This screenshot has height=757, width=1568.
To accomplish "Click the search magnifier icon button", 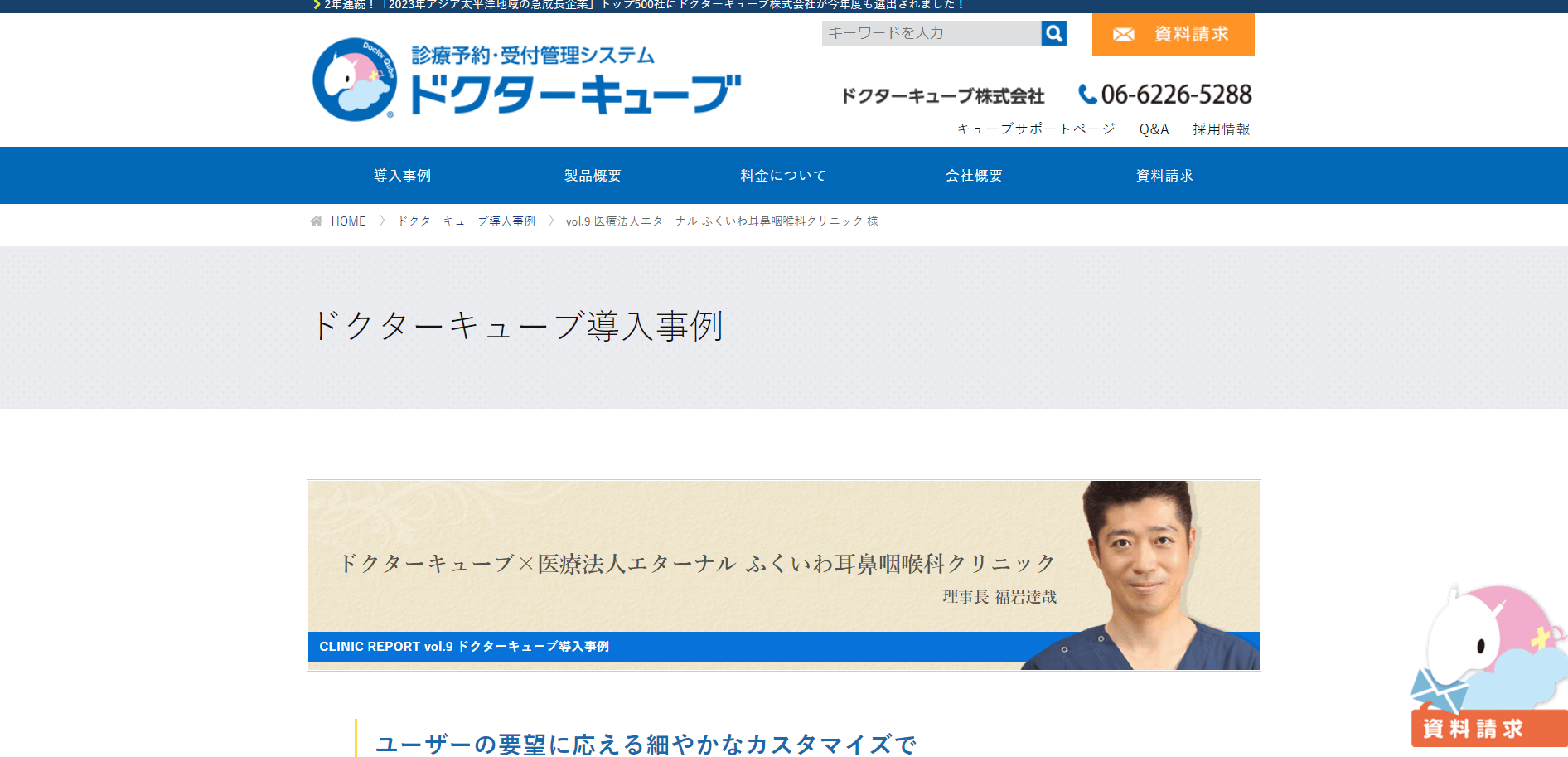I will coord(1054,33).
